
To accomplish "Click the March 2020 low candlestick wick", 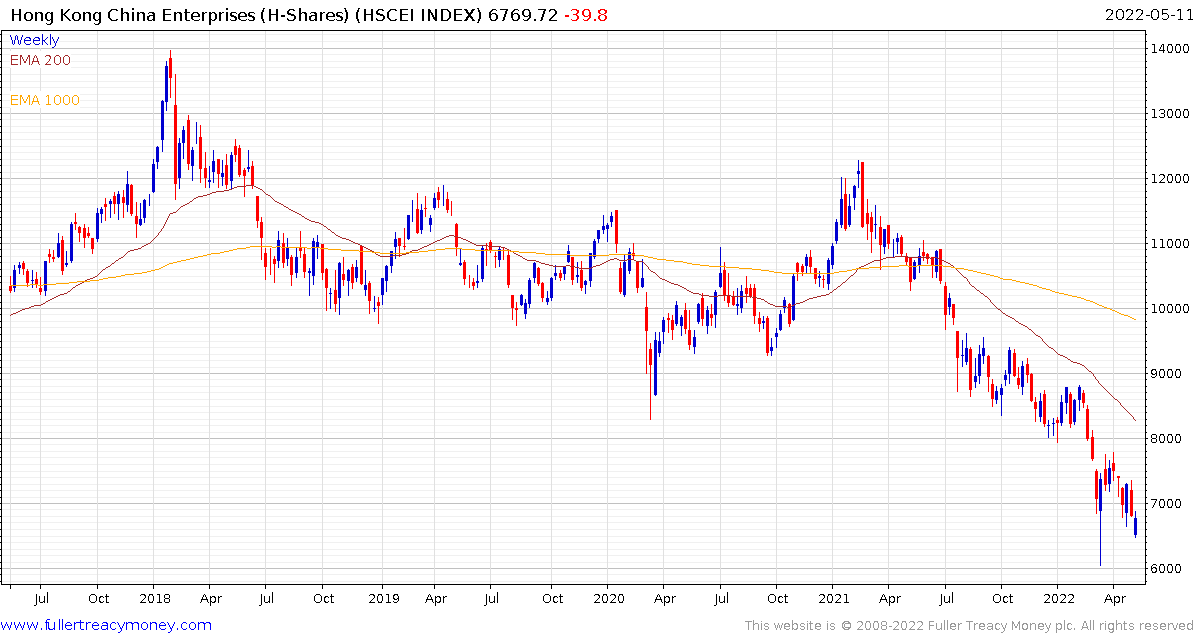I will click(x=650, y=381).
